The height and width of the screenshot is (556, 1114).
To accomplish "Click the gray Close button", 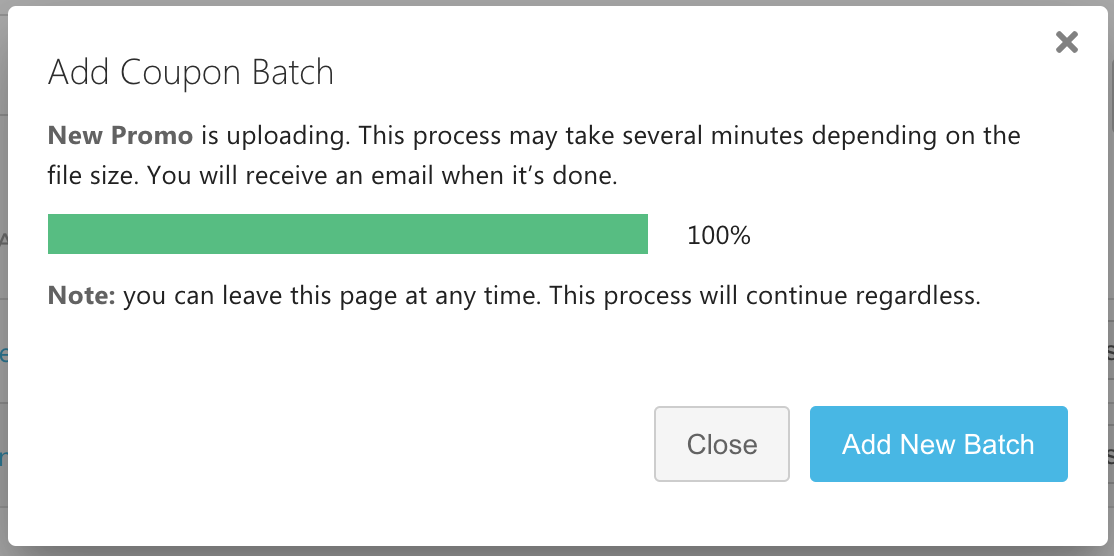I will pyautogui.click(x=721, y=444).
